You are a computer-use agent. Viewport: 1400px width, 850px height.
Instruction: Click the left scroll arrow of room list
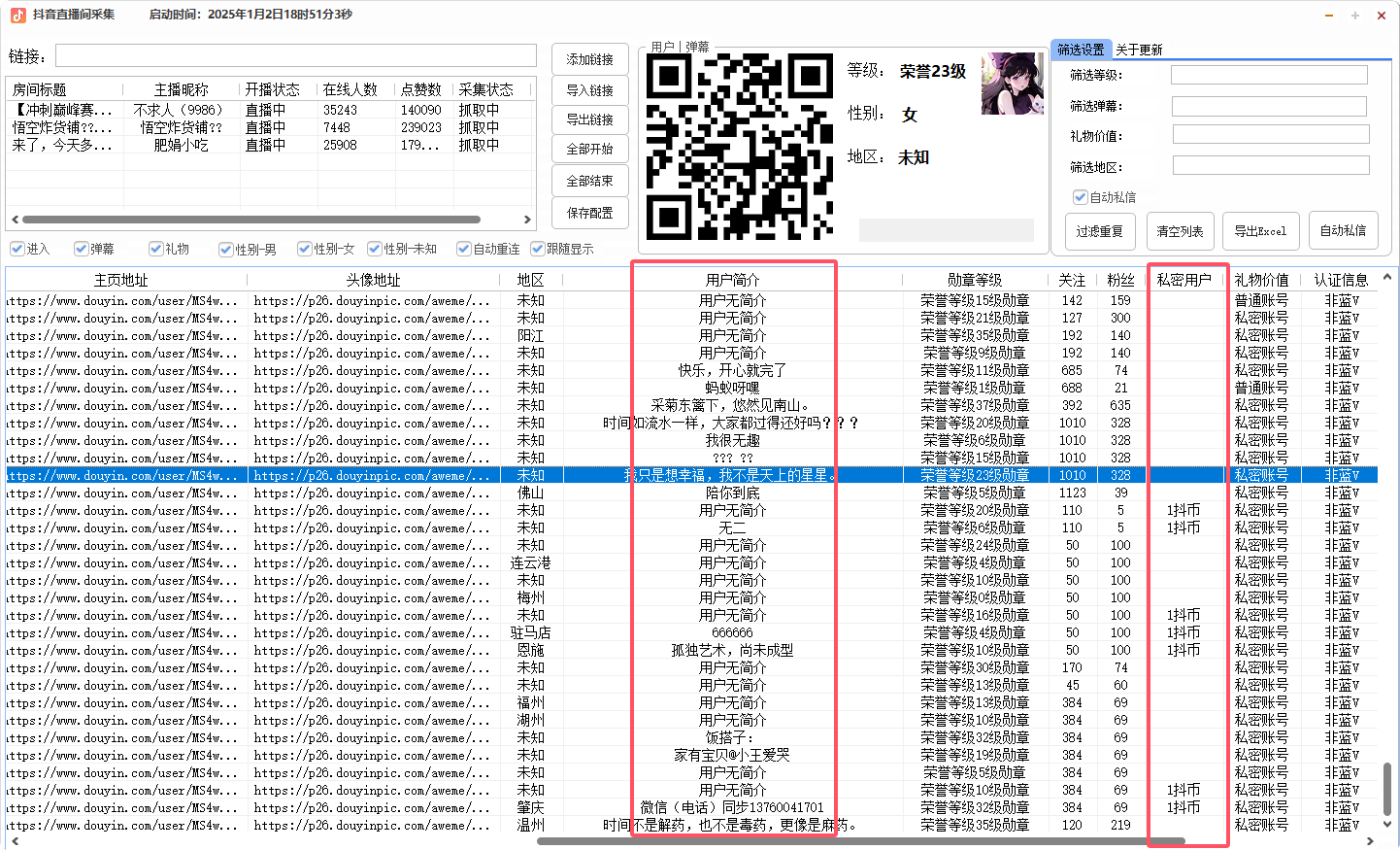15,220
